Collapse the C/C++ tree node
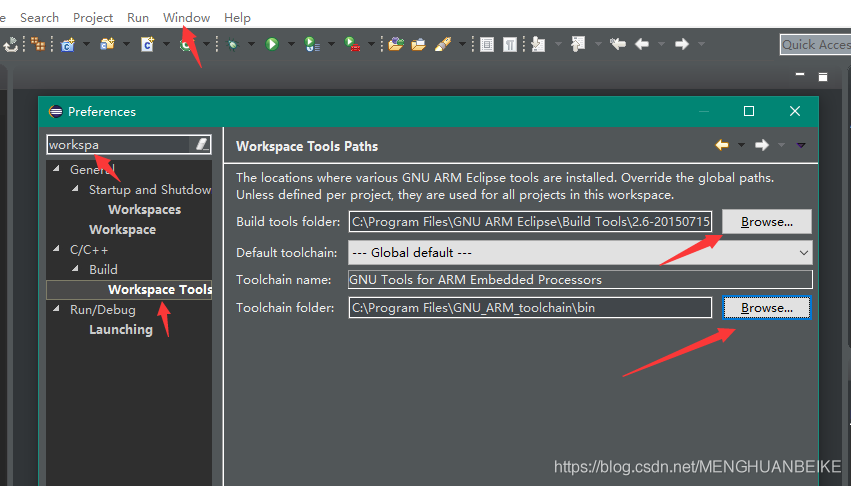 56,249
